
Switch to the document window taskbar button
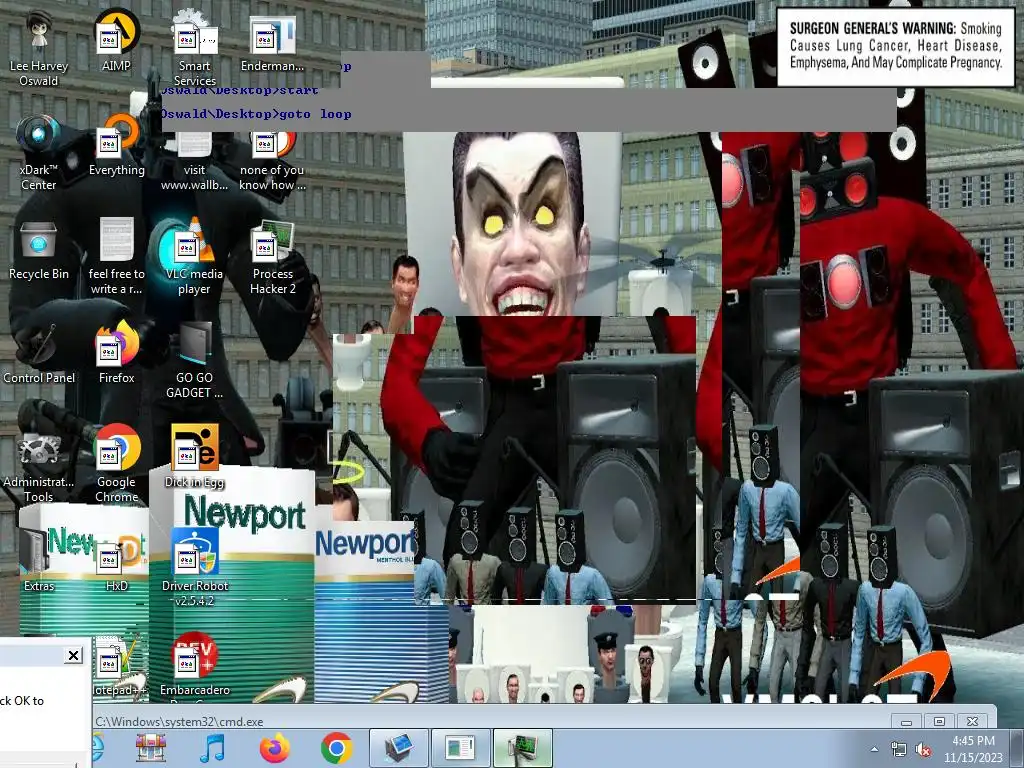460,748
